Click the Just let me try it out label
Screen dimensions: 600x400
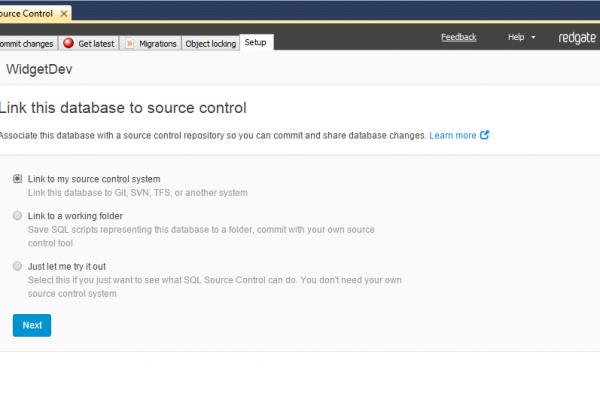click(67, 266)
